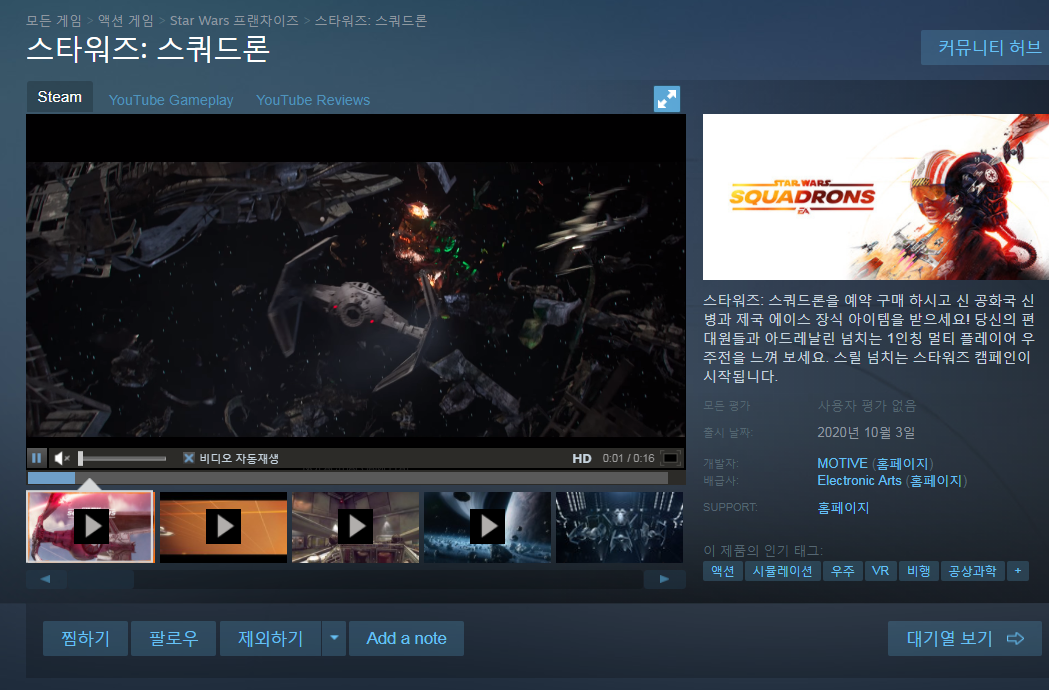Screen dimensions: 1049x690
Task: Select the 우주 tag
Action: [x=842, y=571]
